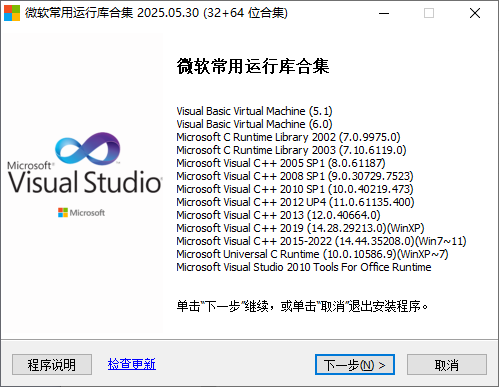Click the small Microsoft four-square logo
Screen dimensions: 499x387
pyautogui.click(x=63, y=213)
